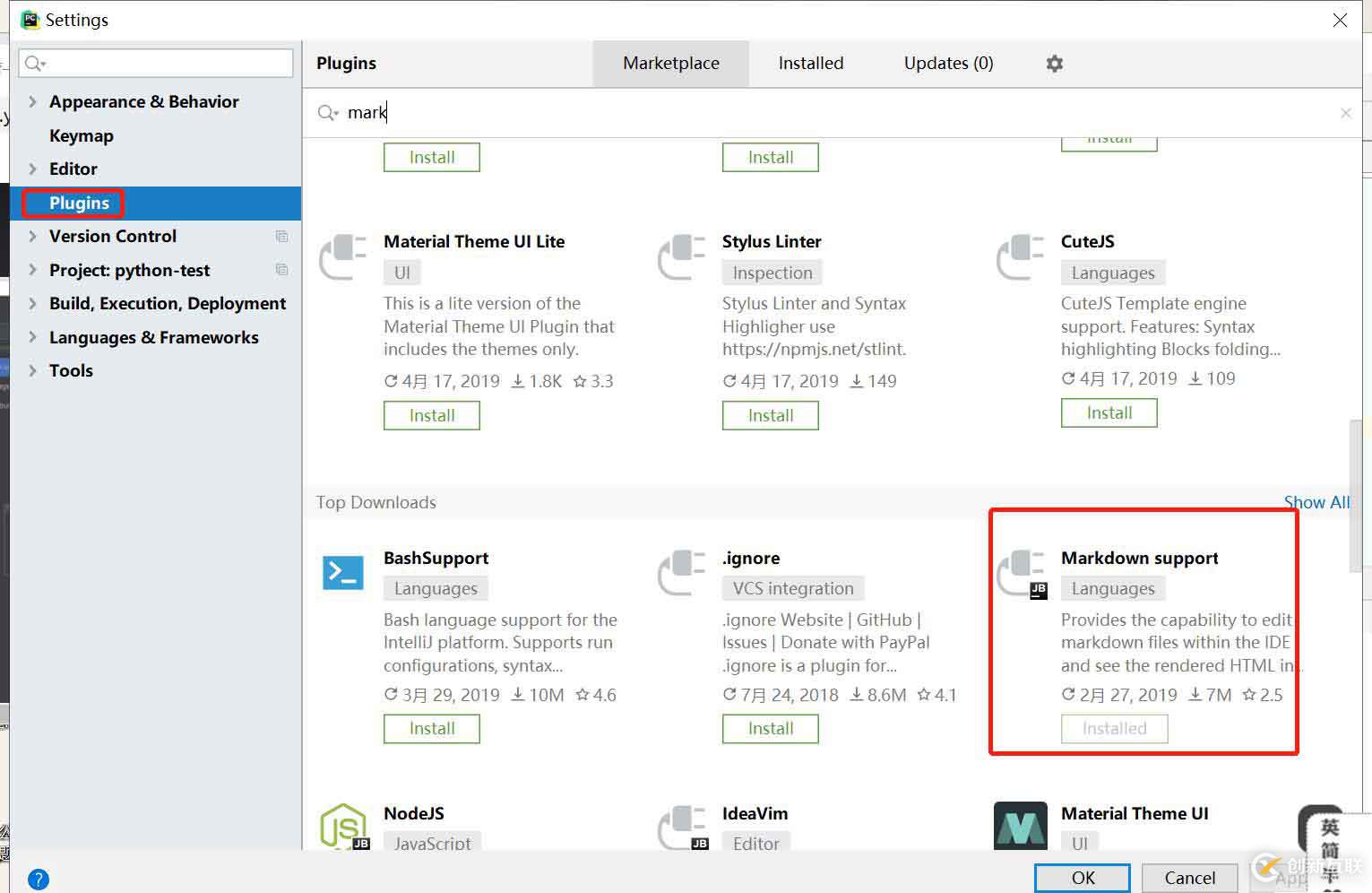Install the .ignore plugin
This screenshot has width=1372, height=893.
pyautogui.click(x=771, y=728)
